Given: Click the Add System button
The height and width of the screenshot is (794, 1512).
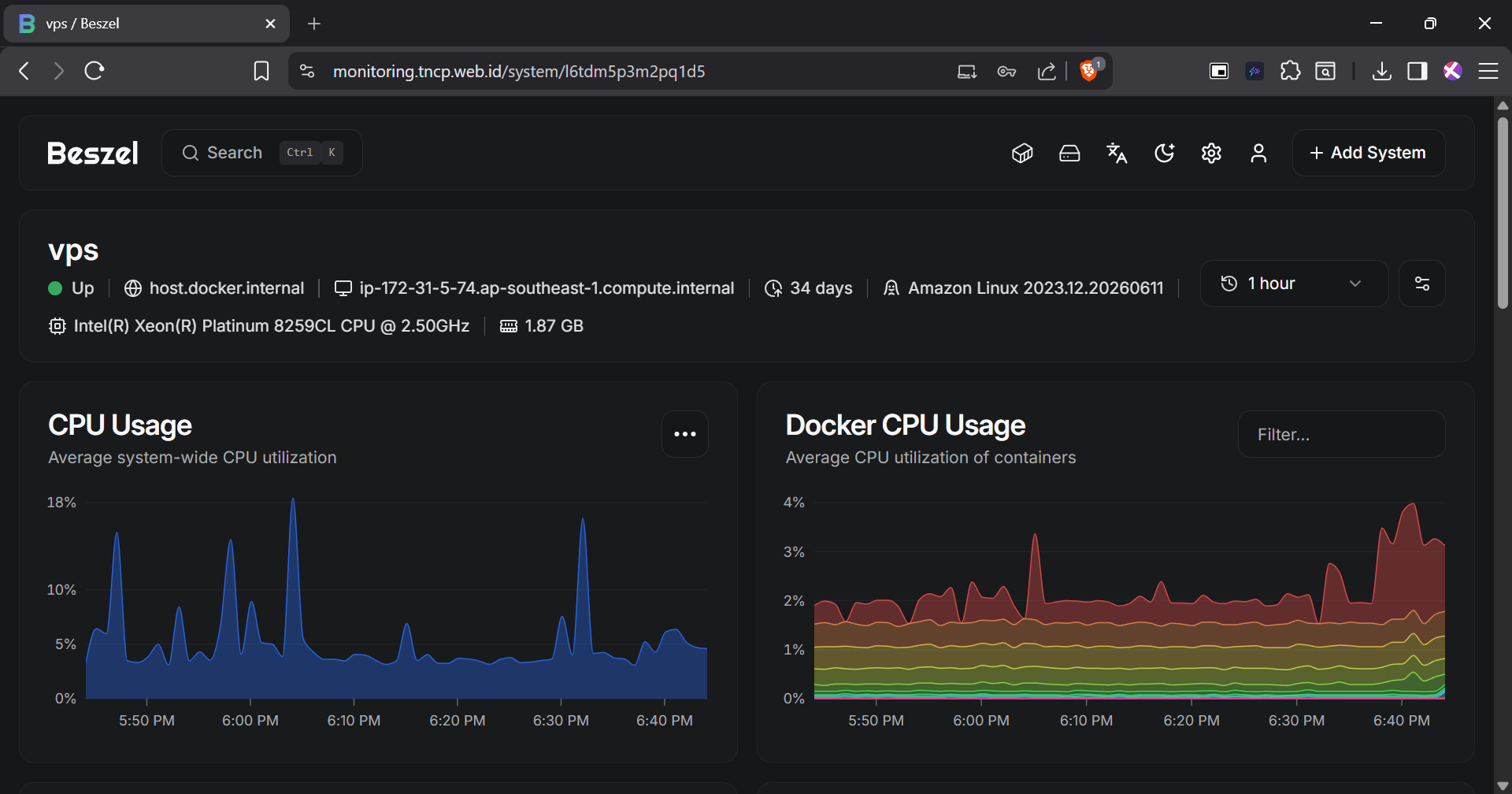Looking at the screenshot, I should point(1369,153).
